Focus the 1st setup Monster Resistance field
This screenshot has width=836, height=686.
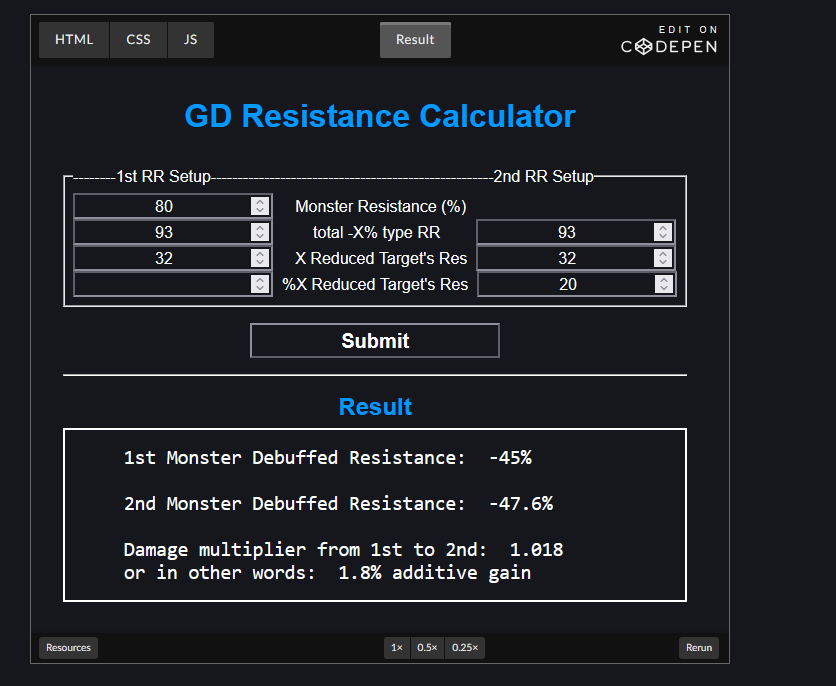click(173, 206)
